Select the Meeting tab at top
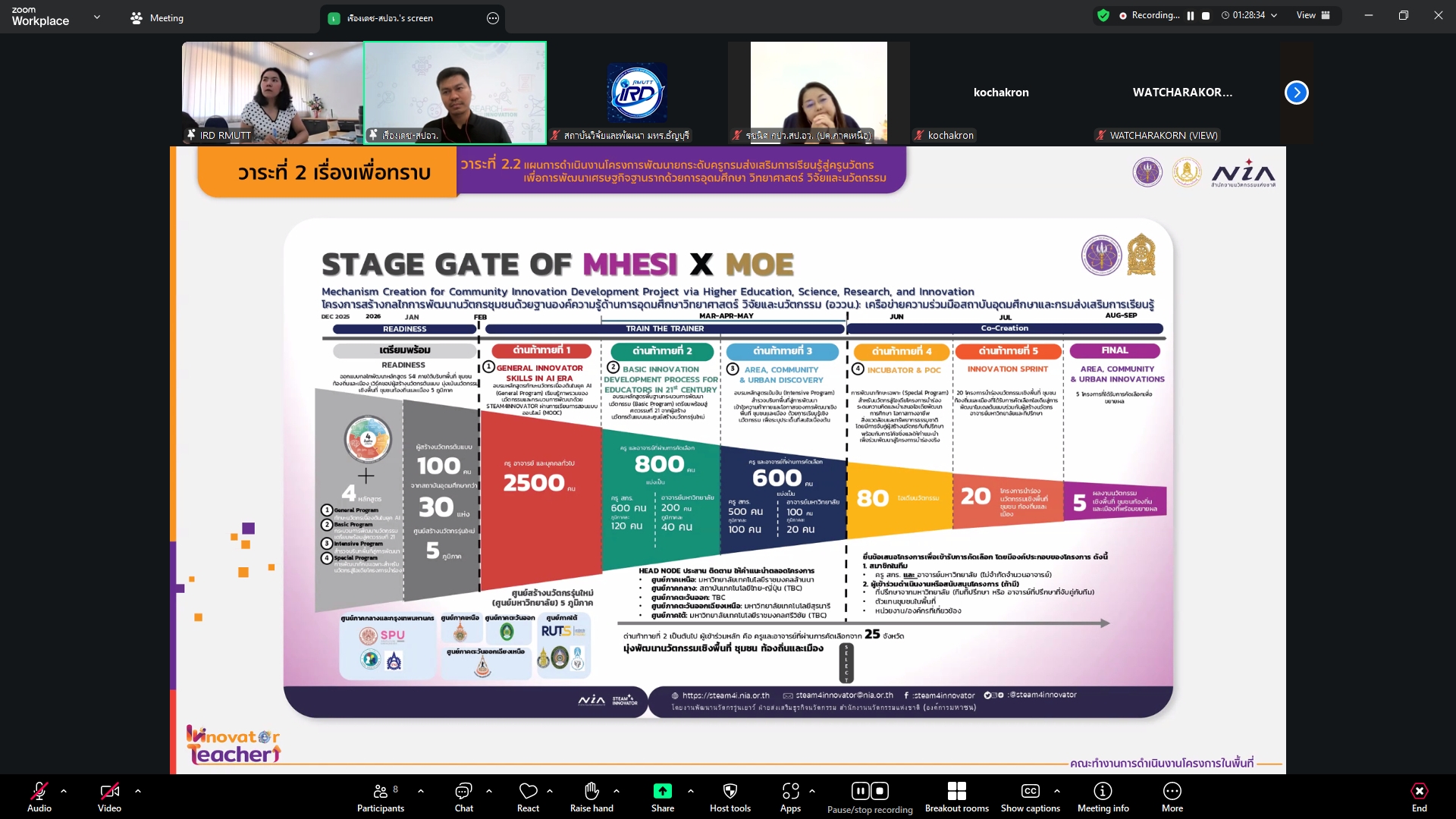This screenshot has width=1456, height=819. [x=158, y=18]
